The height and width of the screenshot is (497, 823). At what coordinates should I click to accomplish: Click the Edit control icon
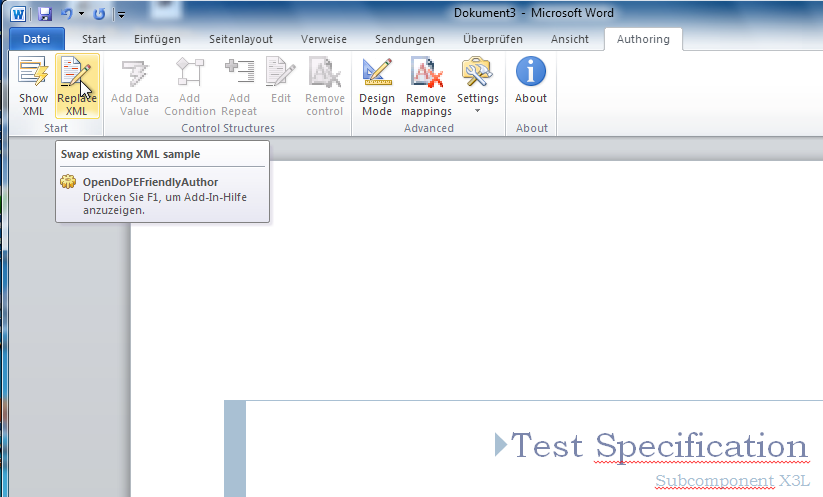281,73
